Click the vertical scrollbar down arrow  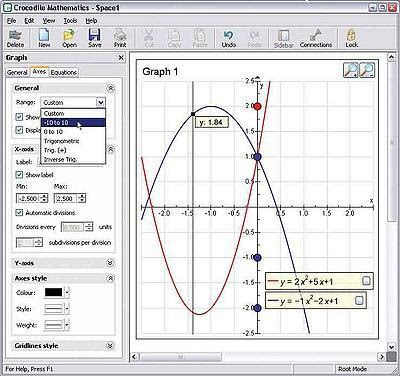coord(392,347)
